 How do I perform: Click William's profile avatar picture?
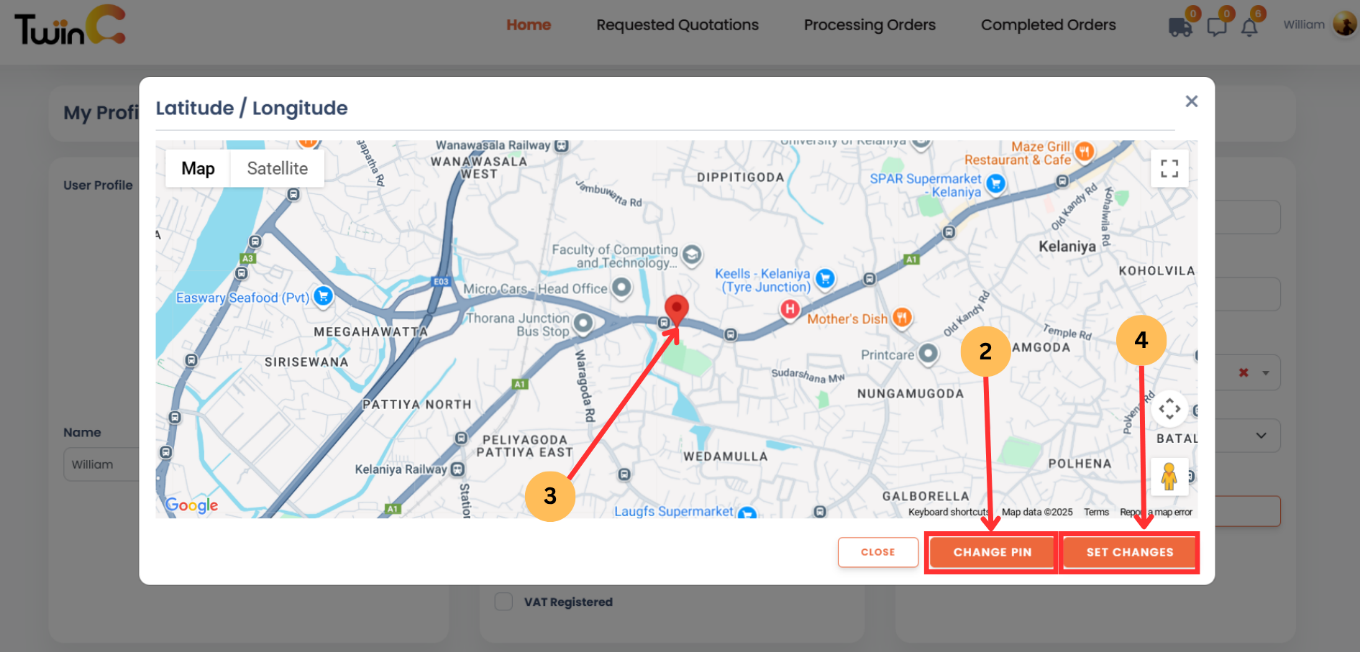pyautogui.click(x=1344, y=24)
